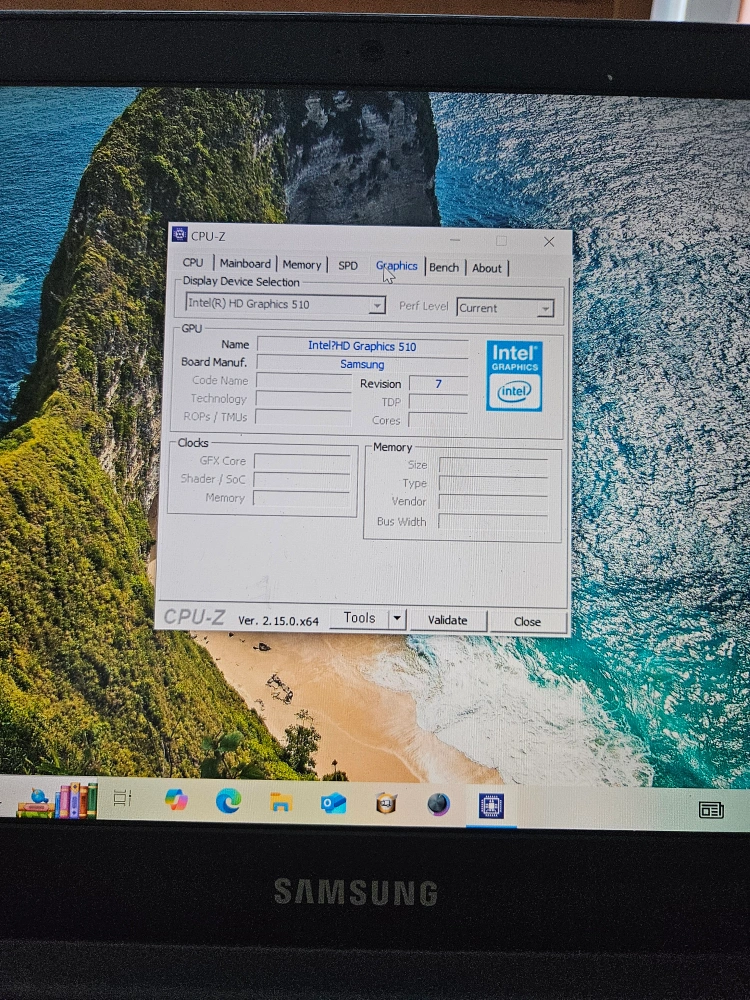Open the Memory tab

[x=302, y=265]
